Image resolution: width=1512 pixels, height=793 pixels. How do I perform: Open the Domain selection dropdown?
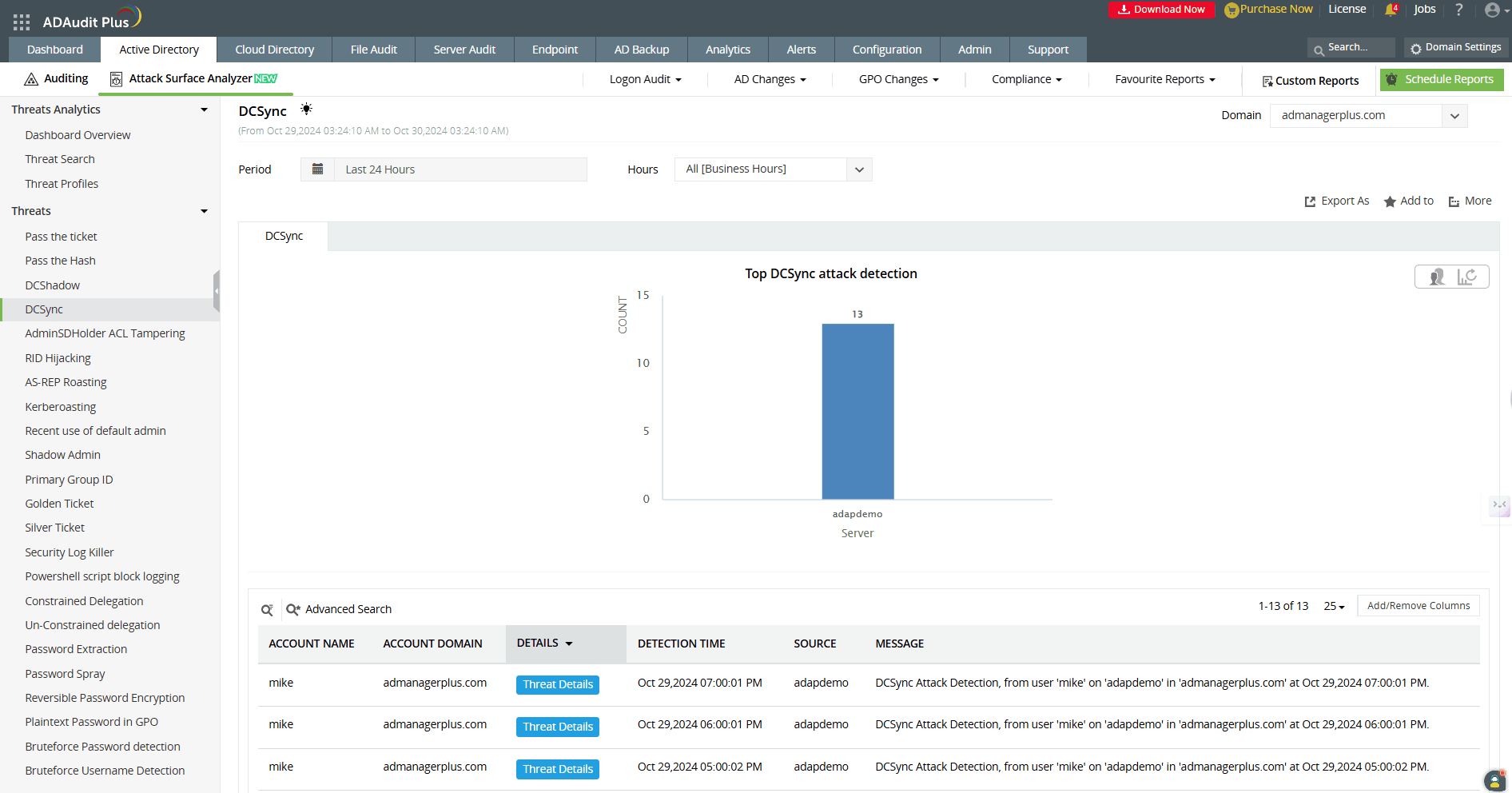(x=1454, y=116)
